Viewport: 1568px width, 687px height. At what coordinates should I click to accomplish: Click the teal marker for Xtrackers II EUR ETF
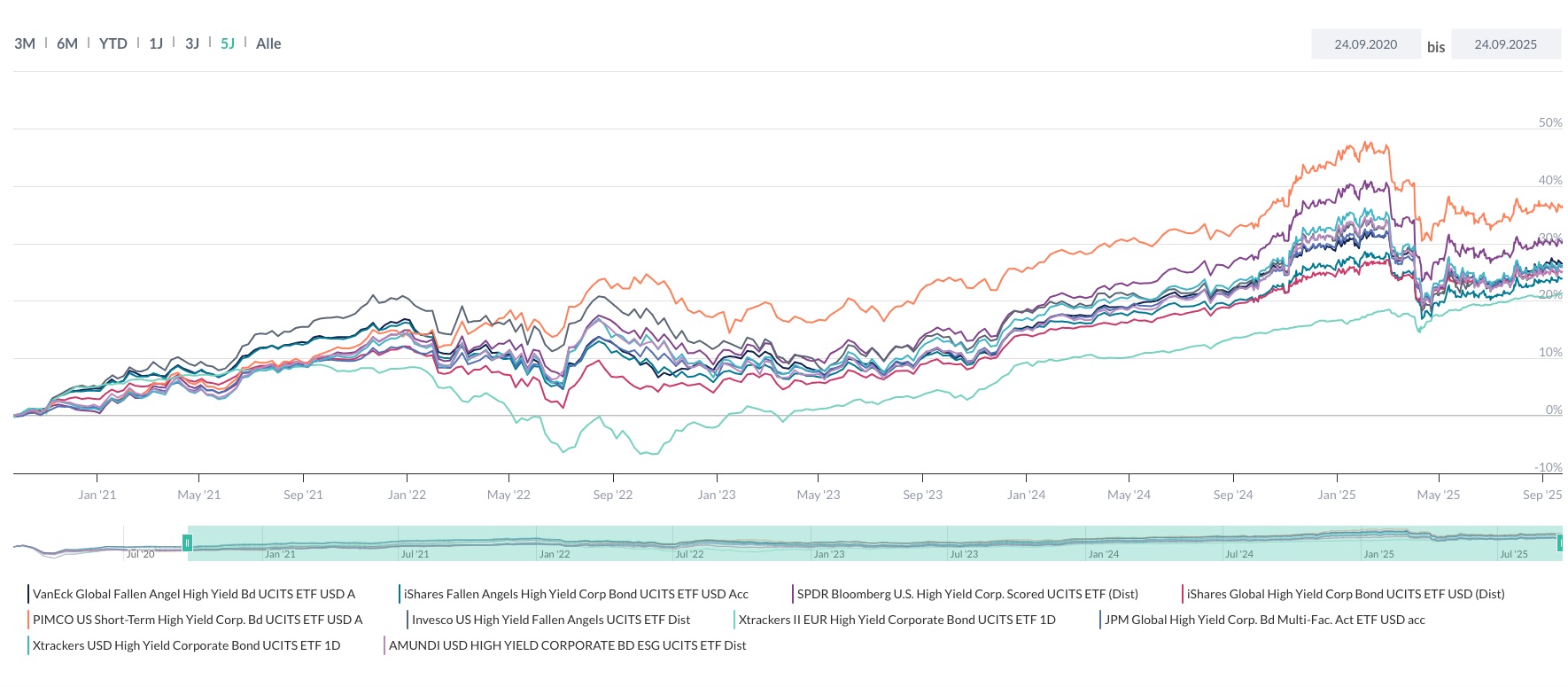[734, 620]
